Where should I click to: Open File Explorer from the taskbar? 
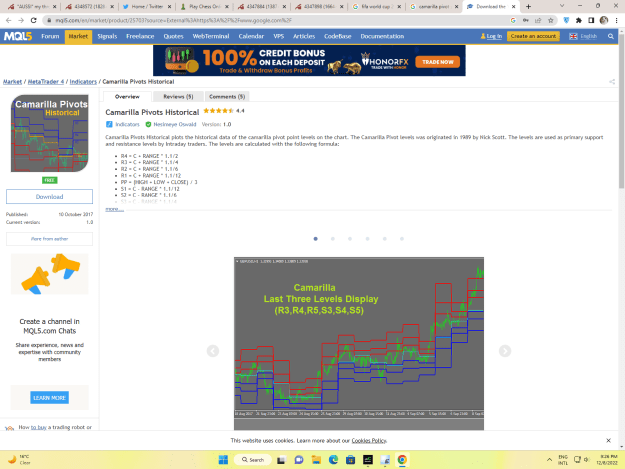pos(316,460)
